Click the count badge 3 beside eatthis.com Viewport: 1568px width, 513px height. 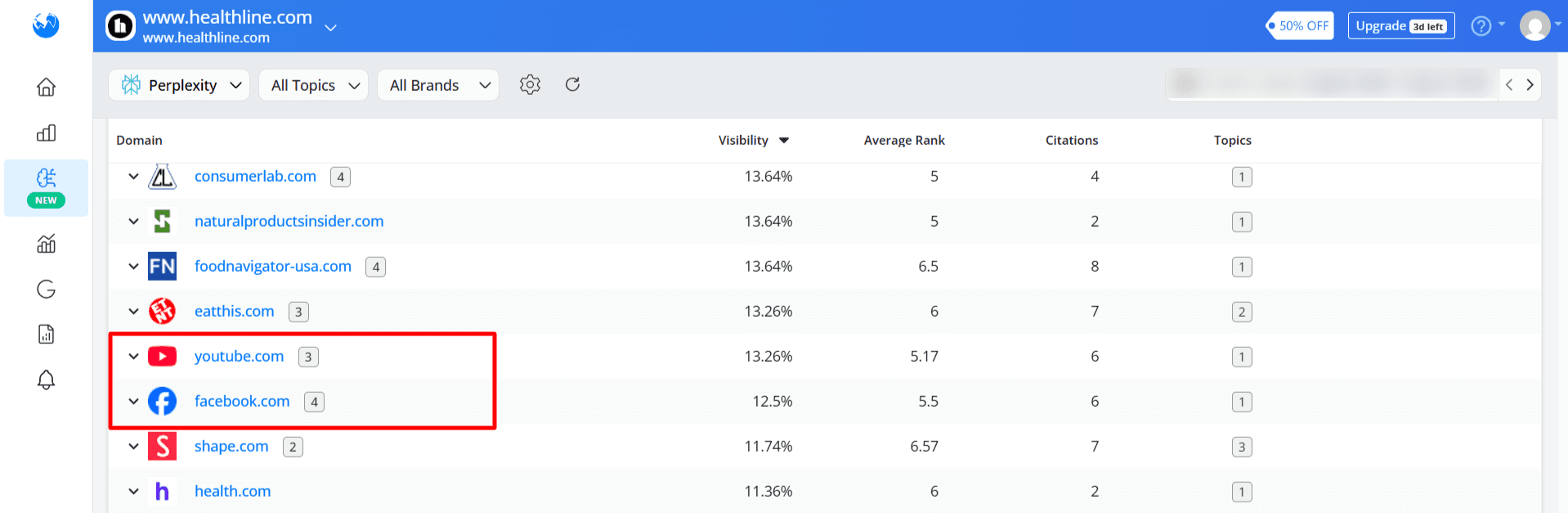click(298, 312)
